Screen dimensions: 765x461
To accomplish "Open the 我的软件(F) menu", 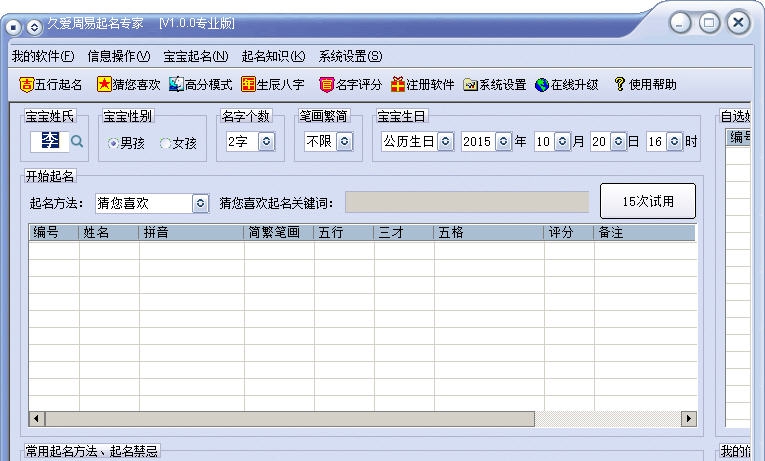I will [x=43, y=56].
